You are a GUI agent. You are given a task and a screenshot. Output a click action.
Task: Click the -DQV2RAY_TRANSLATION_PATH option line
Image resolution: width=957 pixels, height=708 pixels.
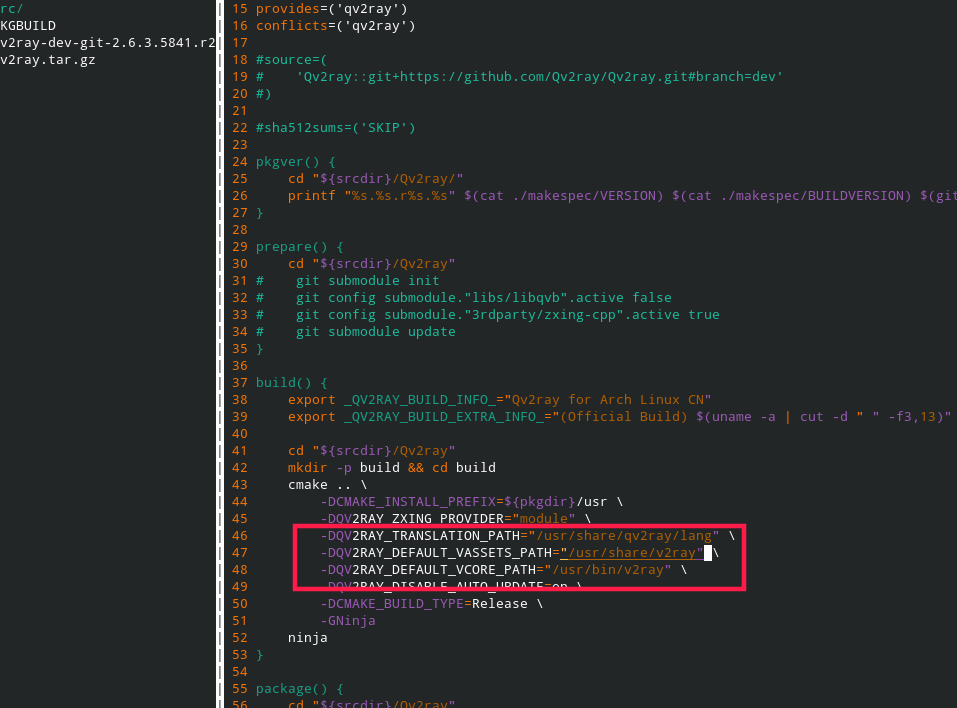tap(527, 536)
